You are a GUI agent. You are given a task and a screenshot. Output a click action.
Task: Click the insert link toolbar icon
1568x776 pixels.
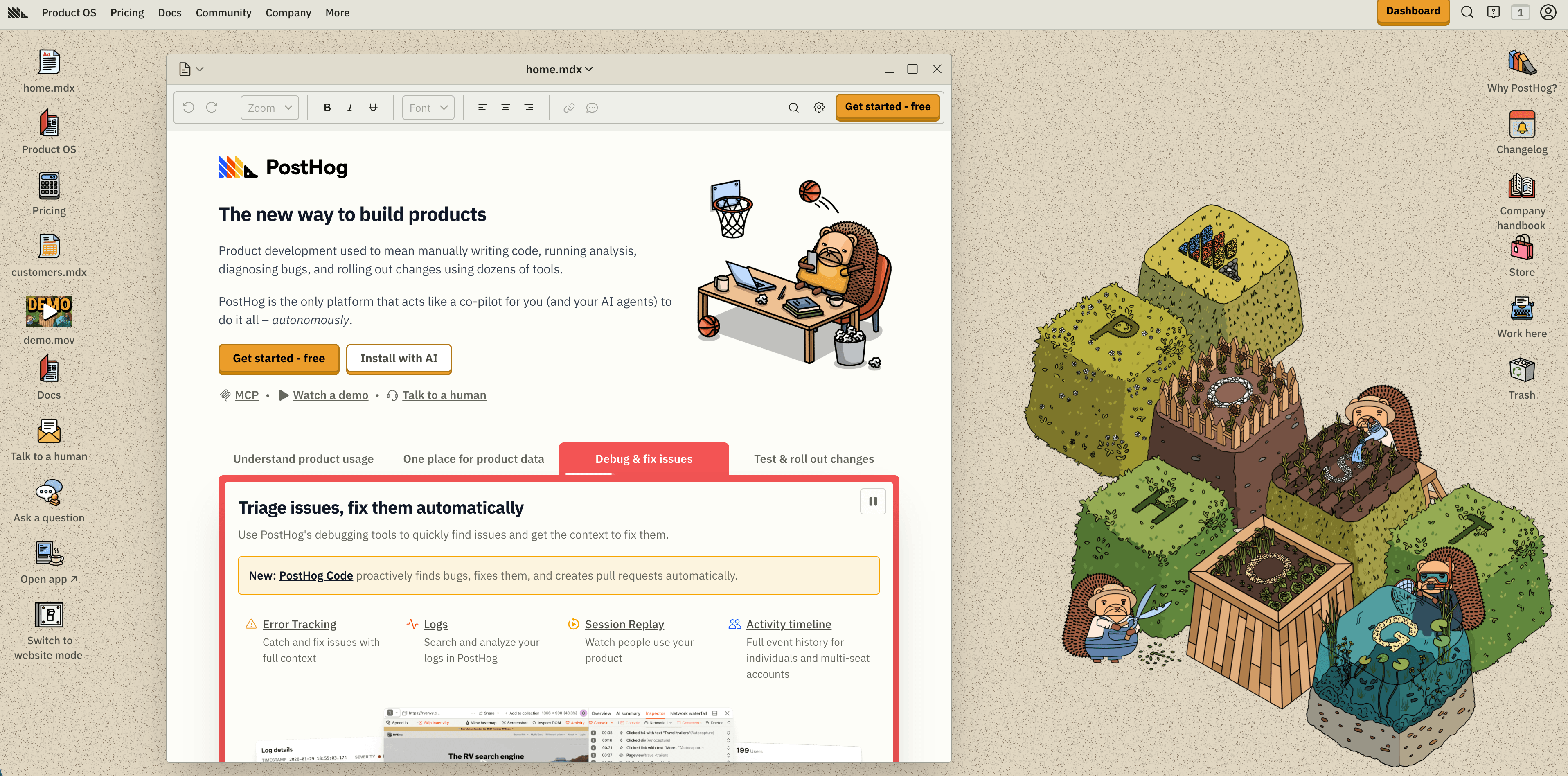[x=569, y=108]
